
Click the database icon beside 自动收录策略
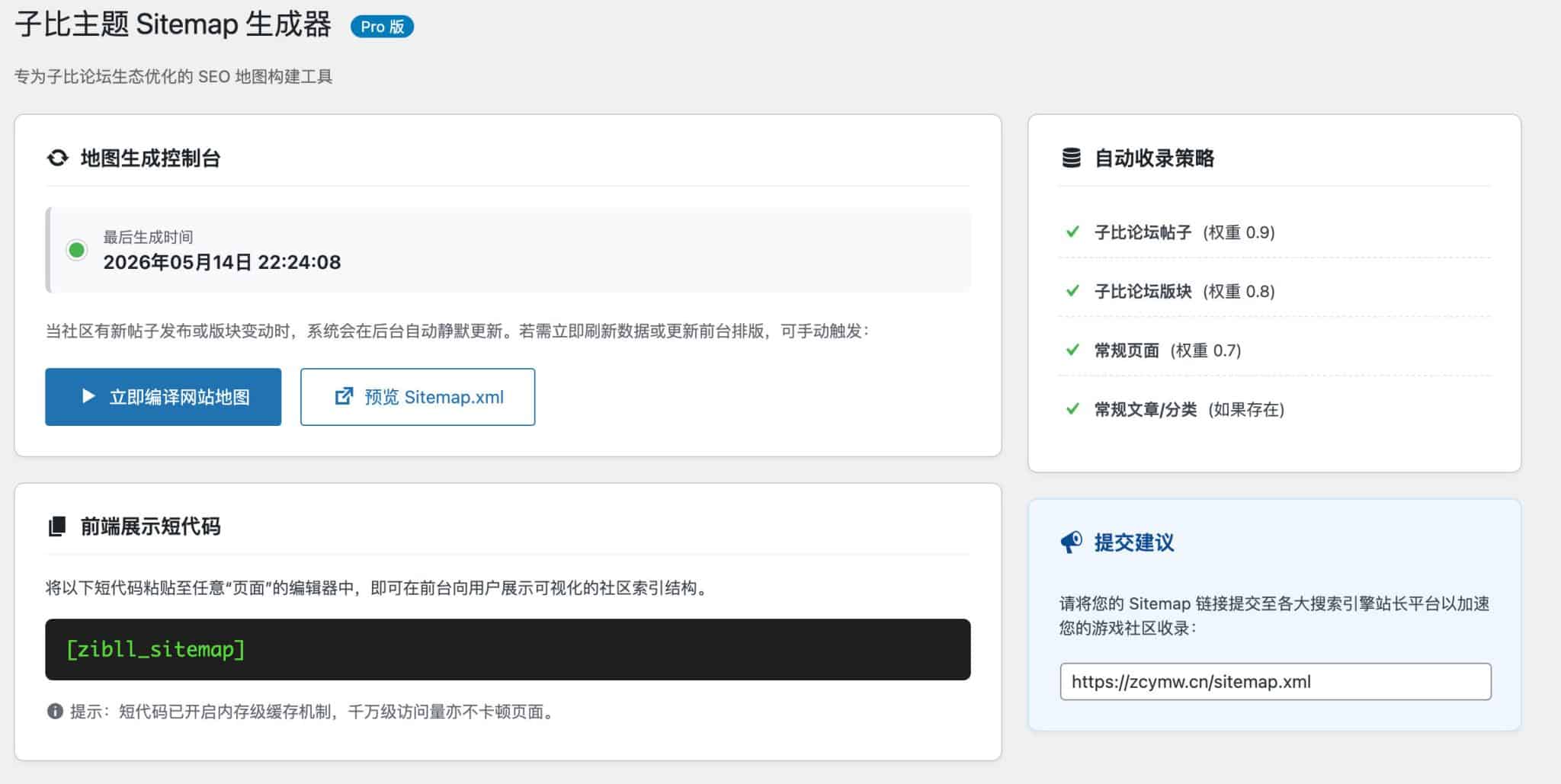pyautogui.click(x=1071, y=158)
